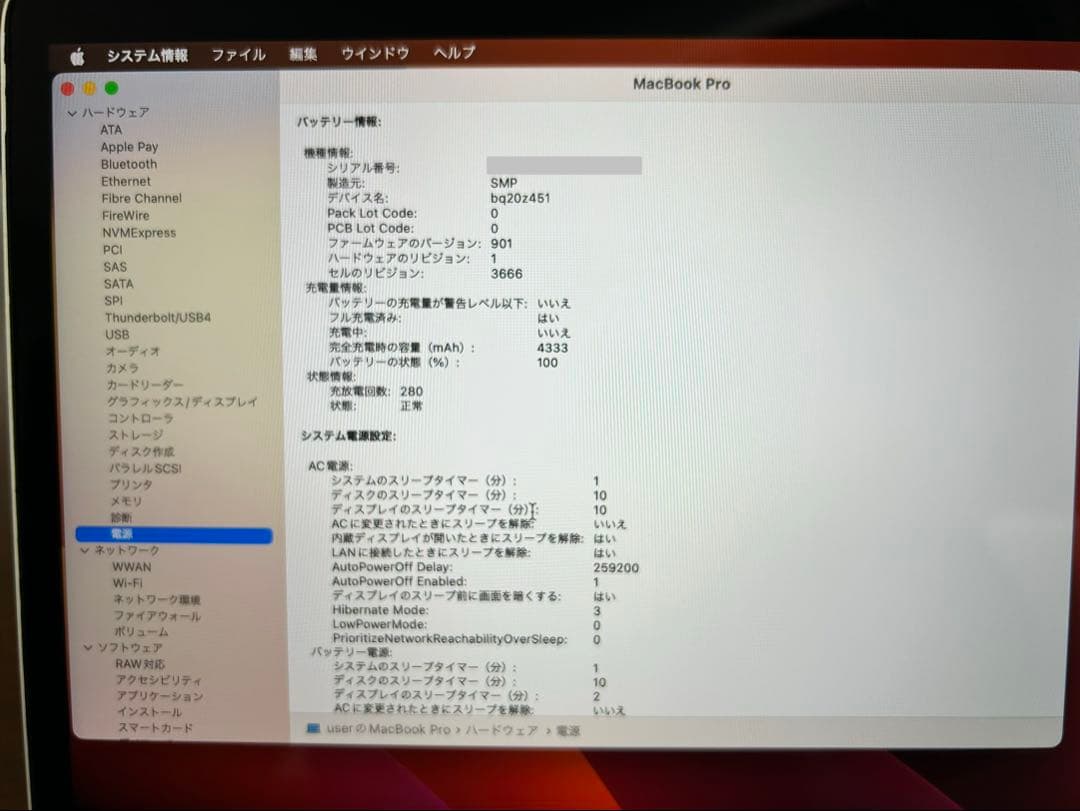Collapse the ソフトウェア section

[87, 648]
